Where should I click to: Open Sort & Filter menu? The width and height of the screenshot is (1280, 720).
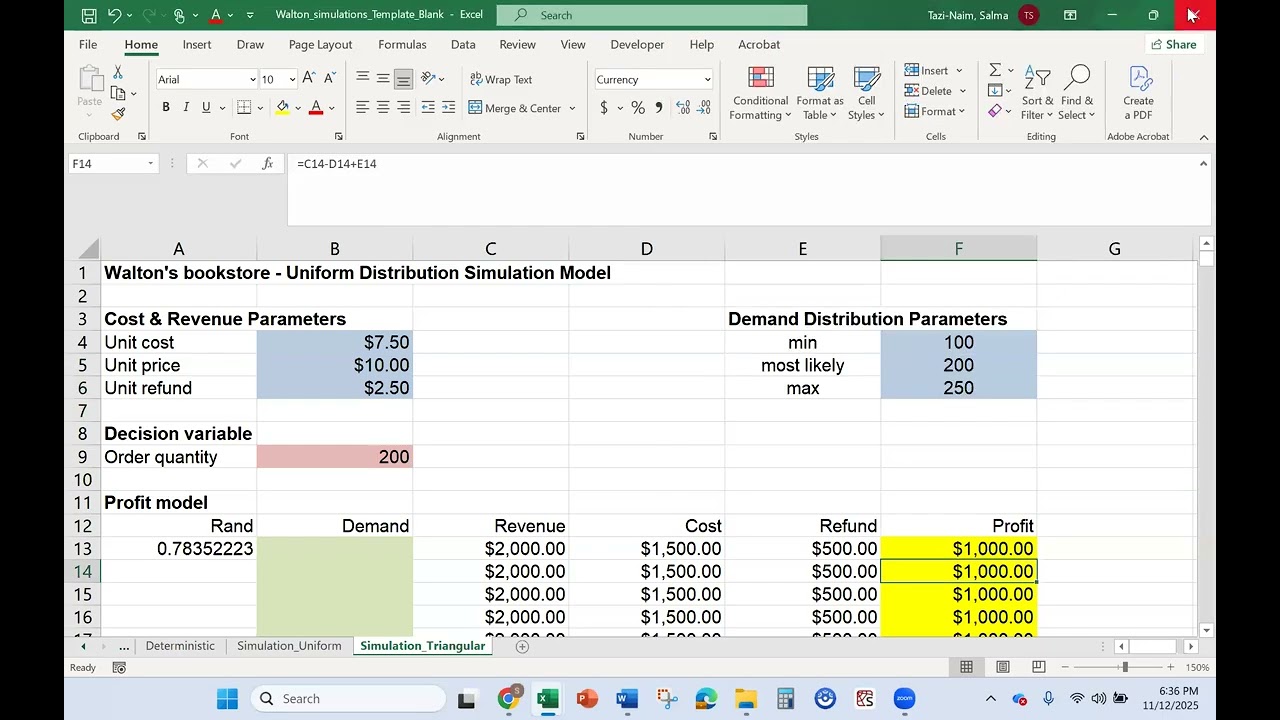click(x=1037, y=94)
